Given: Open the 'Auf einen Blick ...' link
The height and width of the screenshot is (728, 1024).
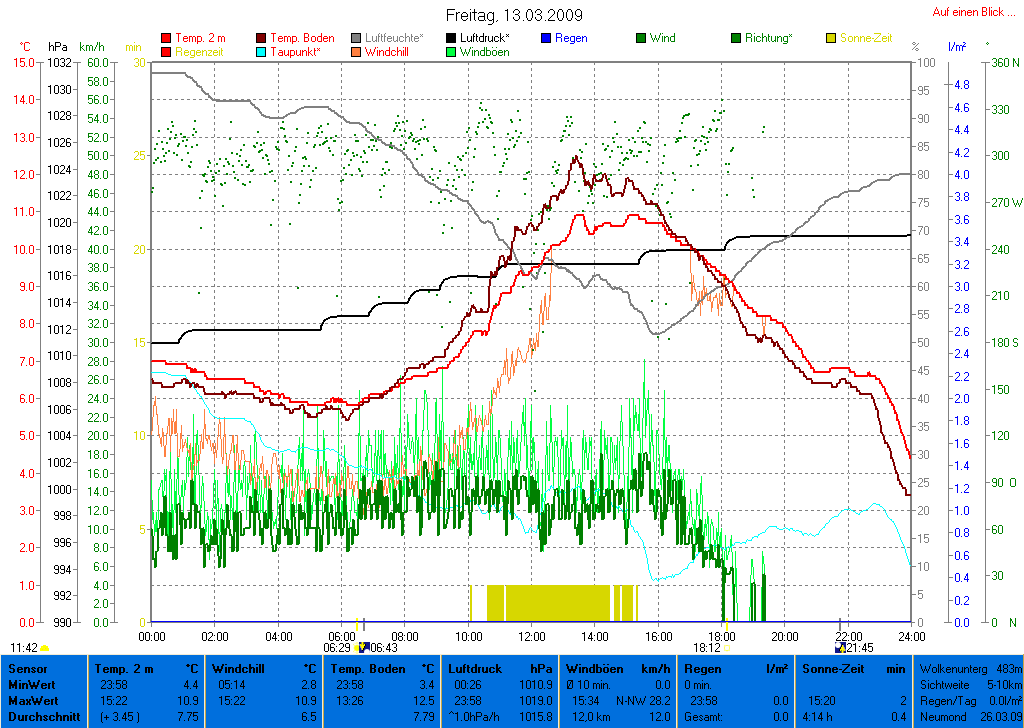Looking at the screenshot, I should pyautogui.click(x=973, y=12).
